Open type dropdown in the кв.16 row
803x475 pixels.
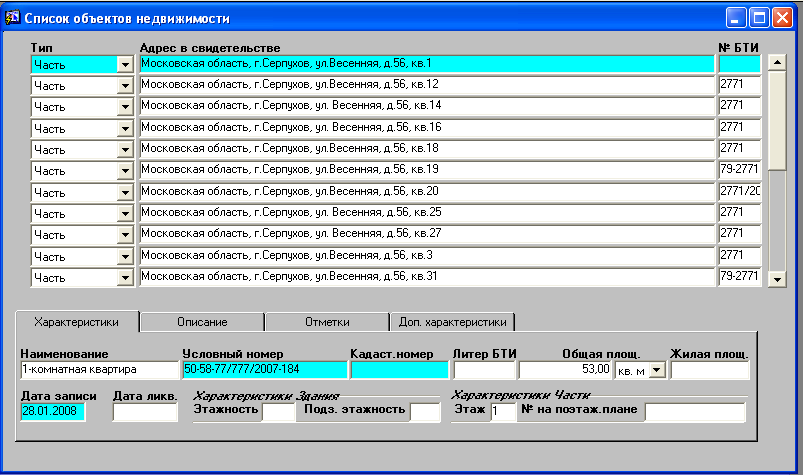125,128
